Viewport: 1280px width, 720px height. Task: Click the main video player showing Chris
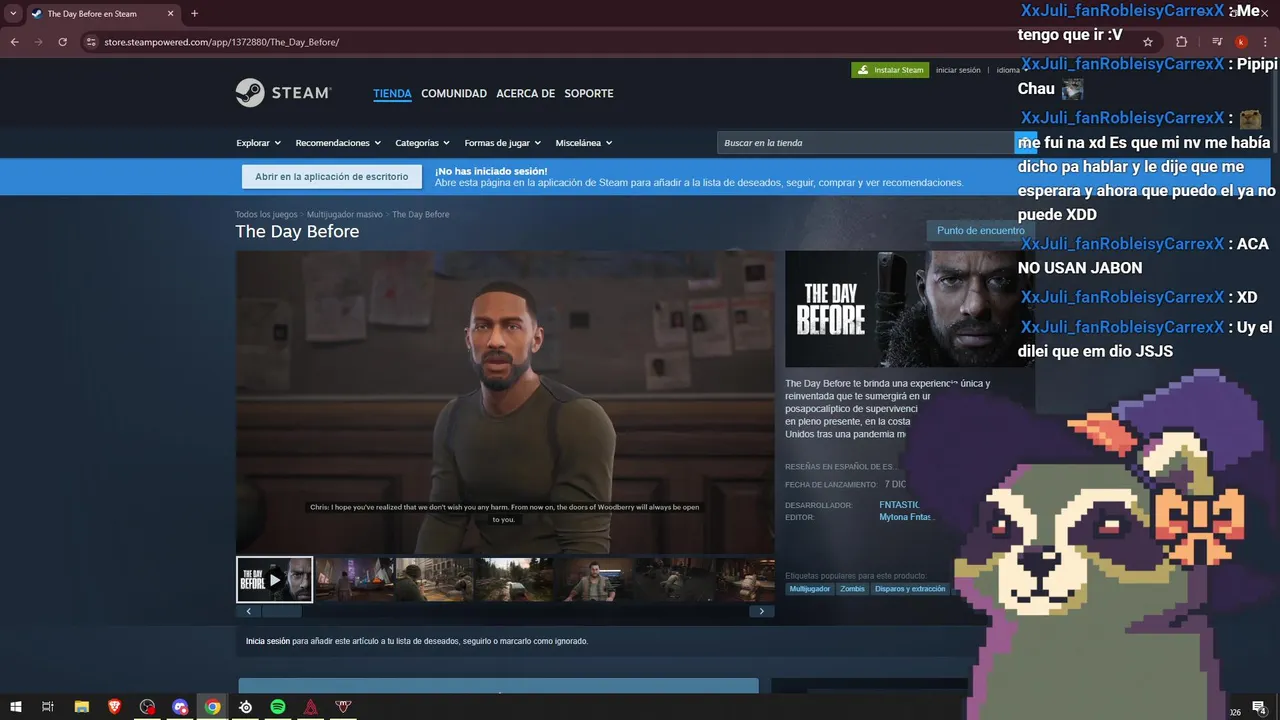505,402
